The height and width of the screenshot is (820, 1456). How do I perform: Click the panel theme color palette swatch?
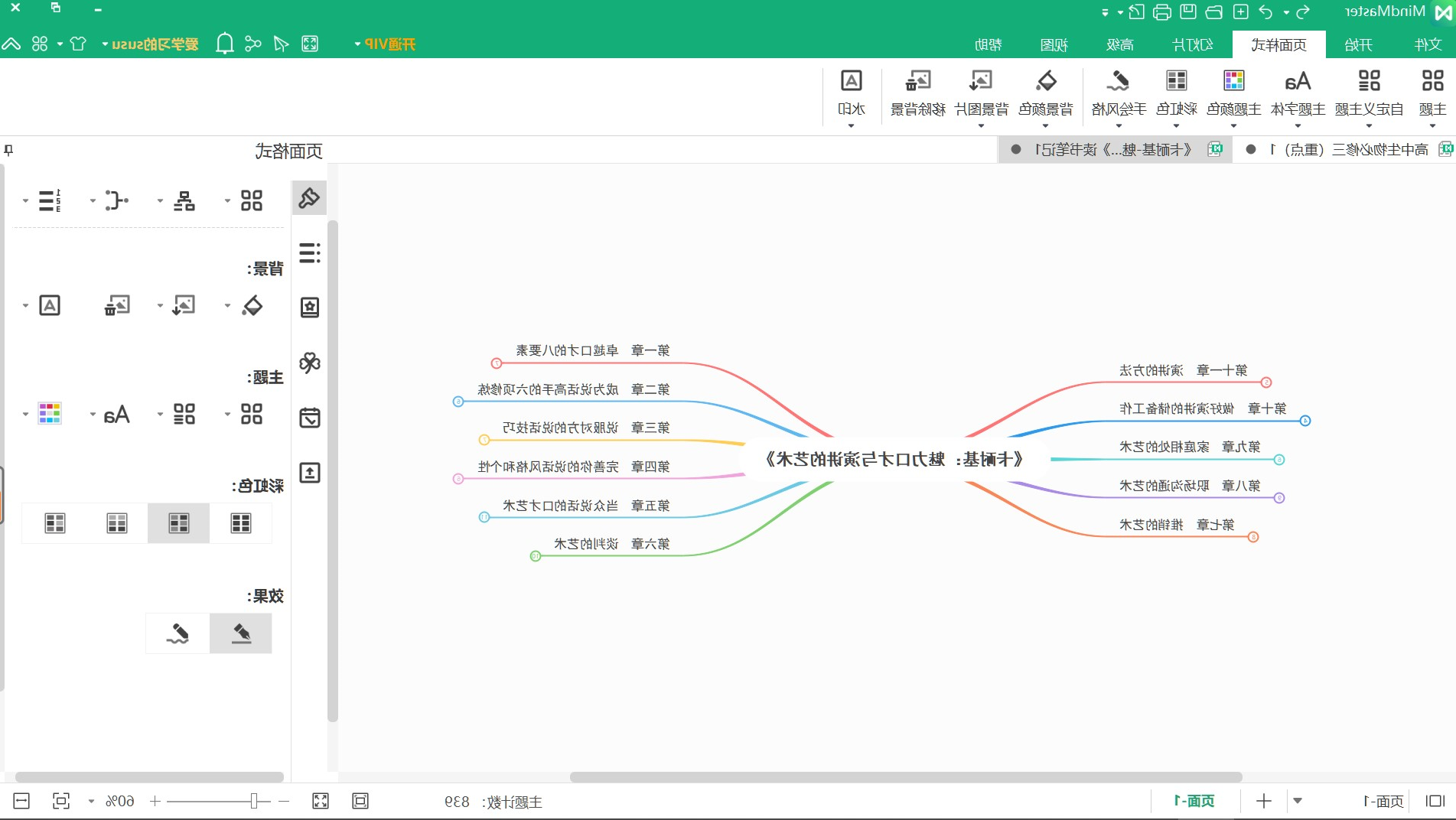coord(50,414)
